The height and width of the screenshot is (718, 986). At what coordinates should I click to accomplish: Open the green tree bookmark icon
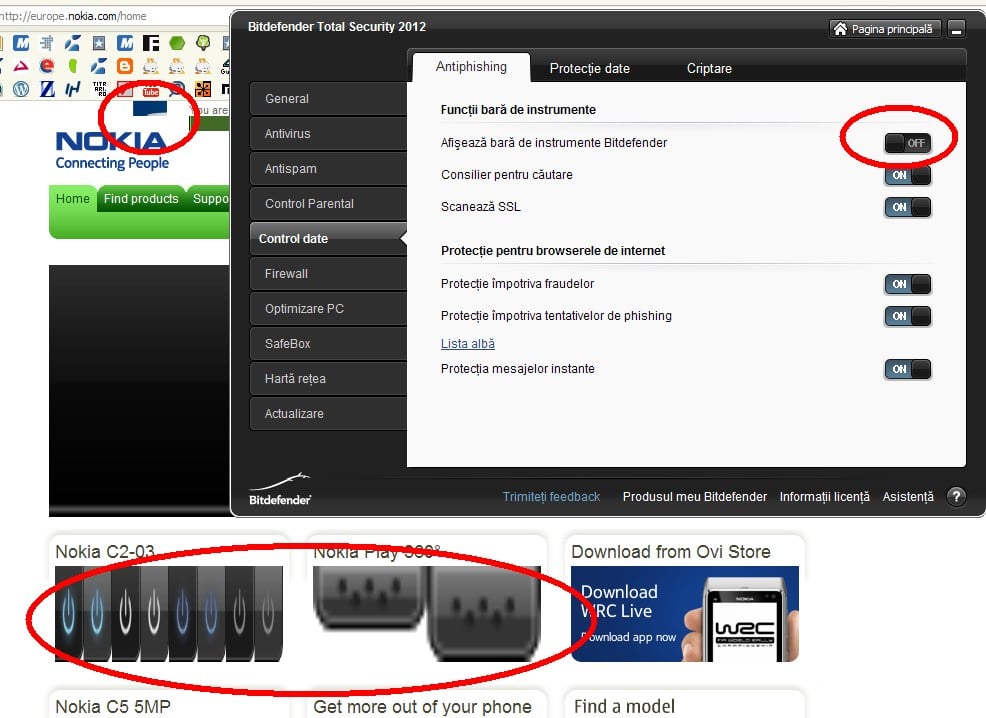tap(203, 43)
